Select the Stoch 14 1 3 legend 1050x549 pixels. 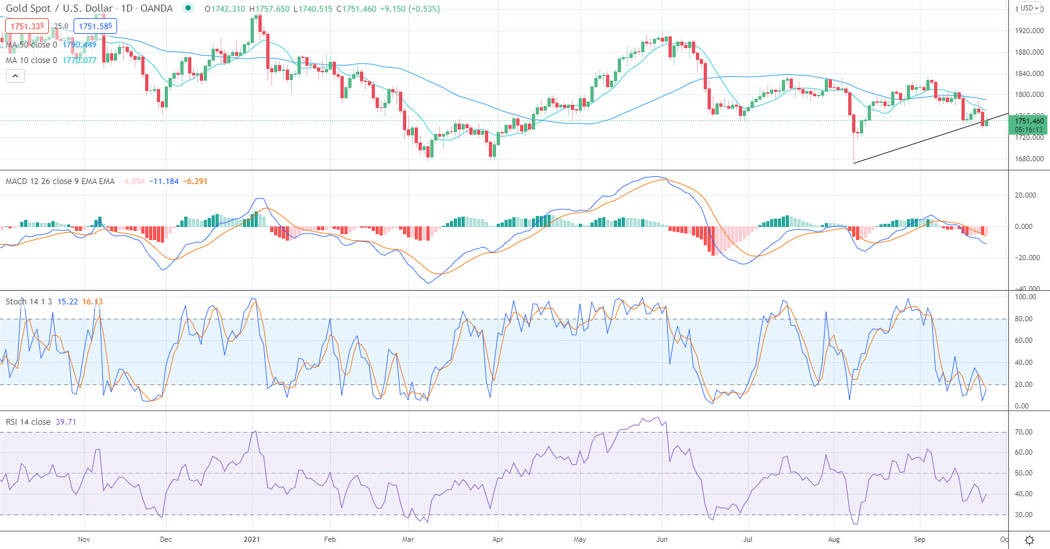pyautogui.click(x=29, y=302)
